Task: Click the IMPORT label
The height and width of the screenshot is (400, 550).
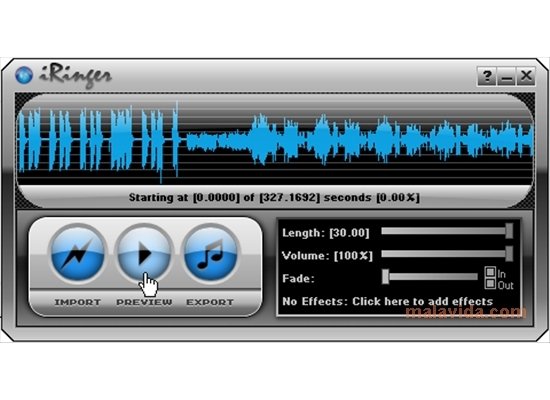Action: pos(78,302)
